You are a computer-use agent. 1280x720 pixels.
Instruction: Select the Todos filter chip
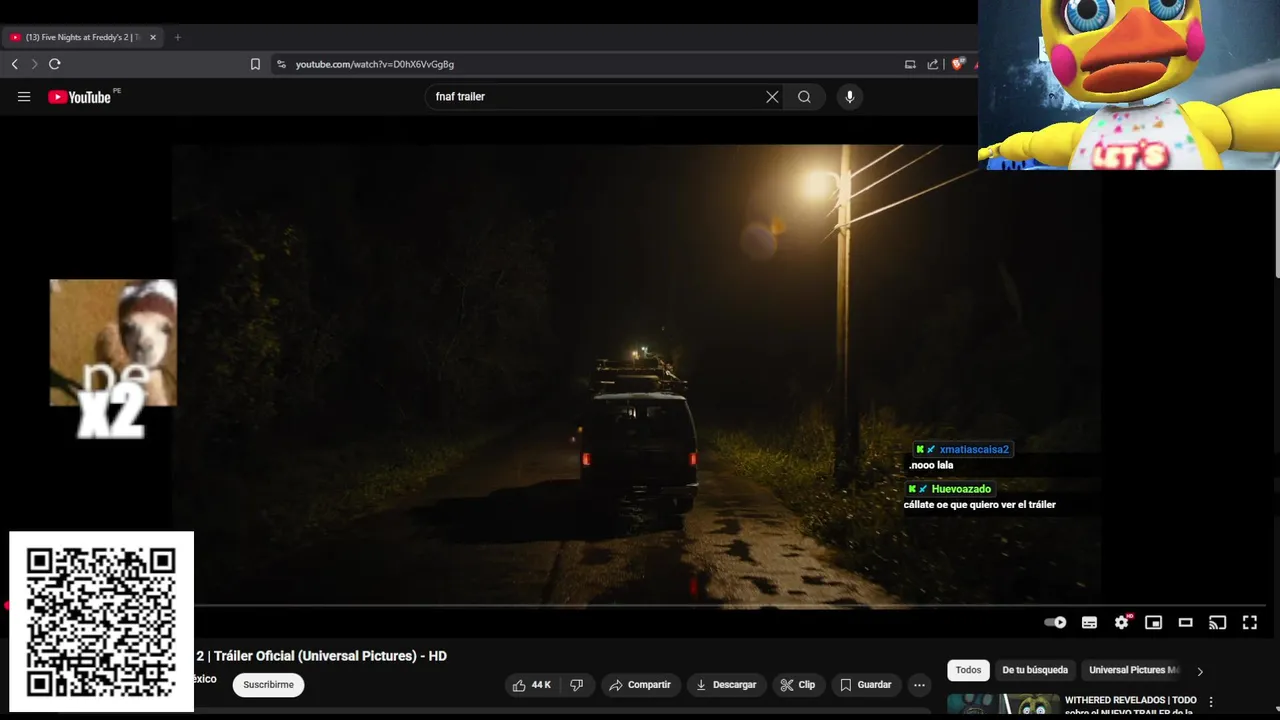point(968,670)
